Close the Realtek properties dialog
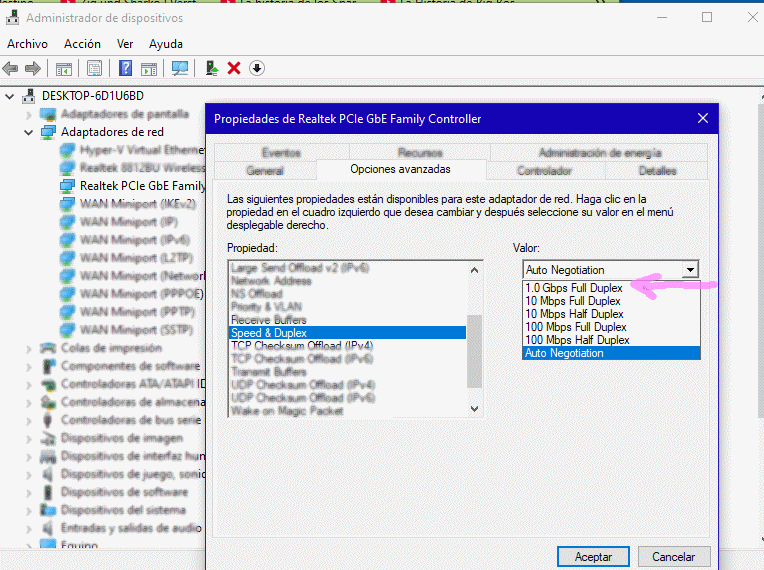This screenshot has height=570, width=764. click(703, 118)
